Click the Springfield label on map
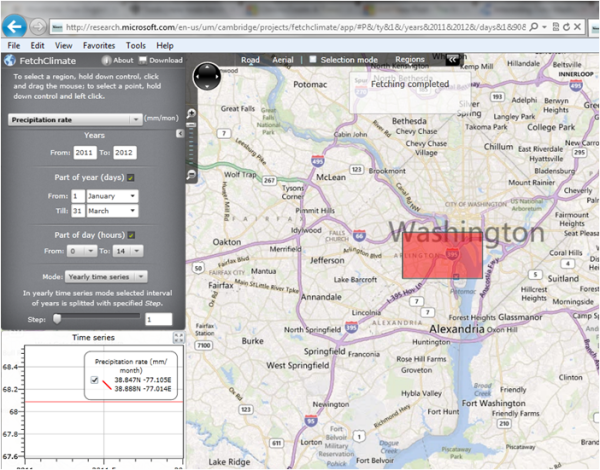600x470 pixels. pos(324,351)
